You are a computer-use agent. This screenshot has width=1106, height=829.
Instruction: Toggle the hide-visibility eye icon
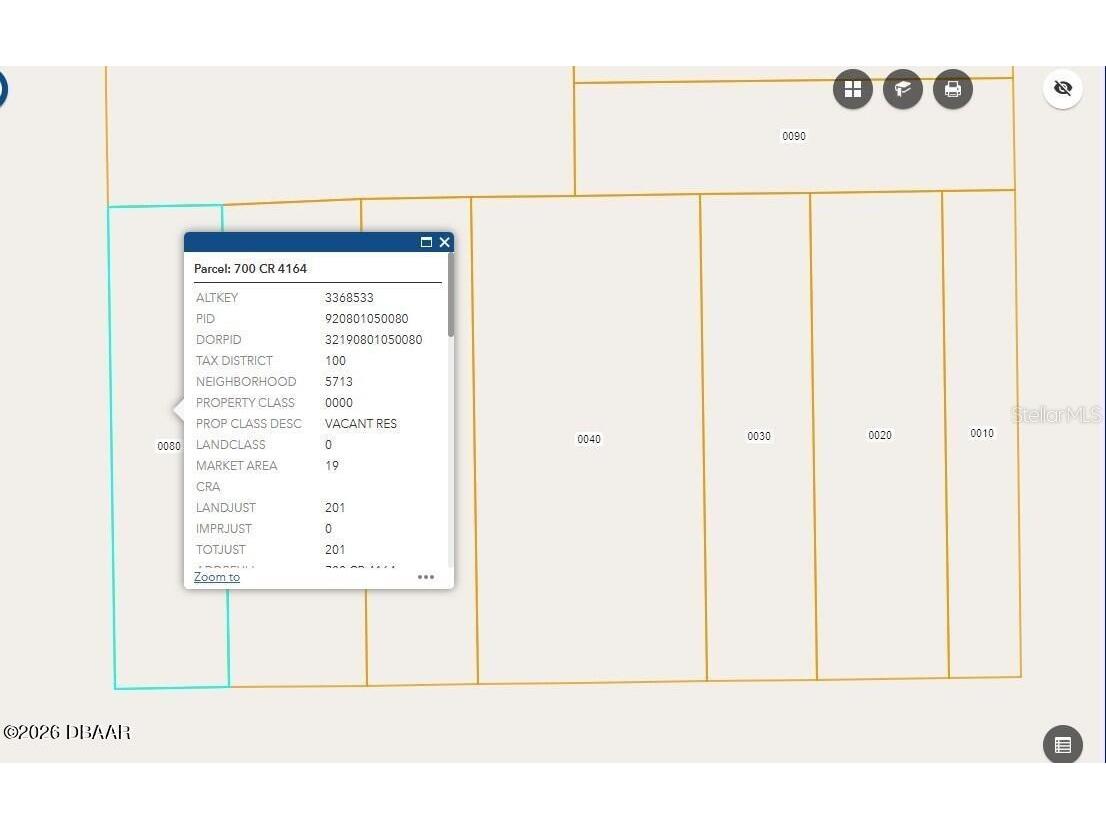coord(1063,88)
